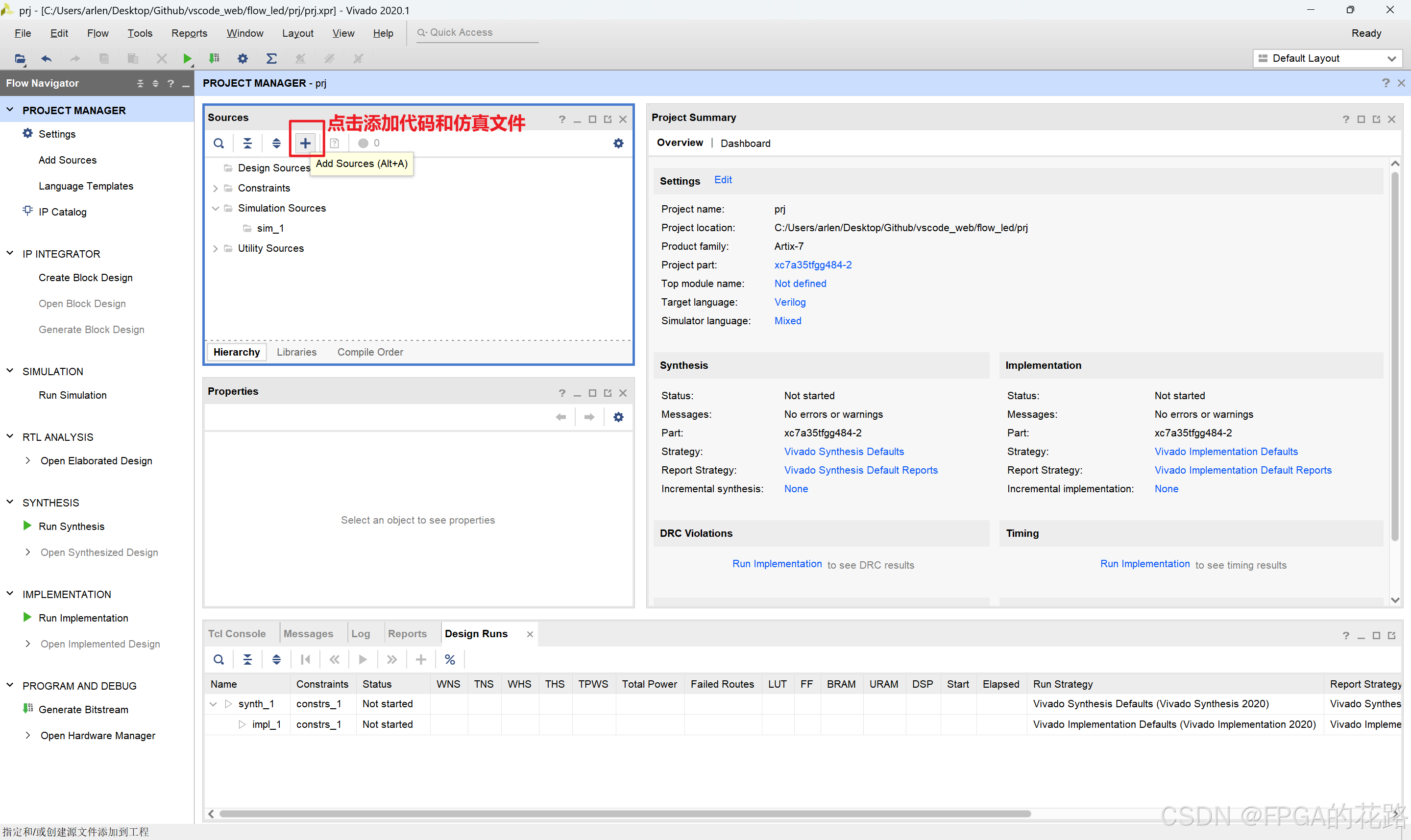Open Settings gear in main toolbar
The width and height of the screenshot is (1411, 840).
coord(243,58)
